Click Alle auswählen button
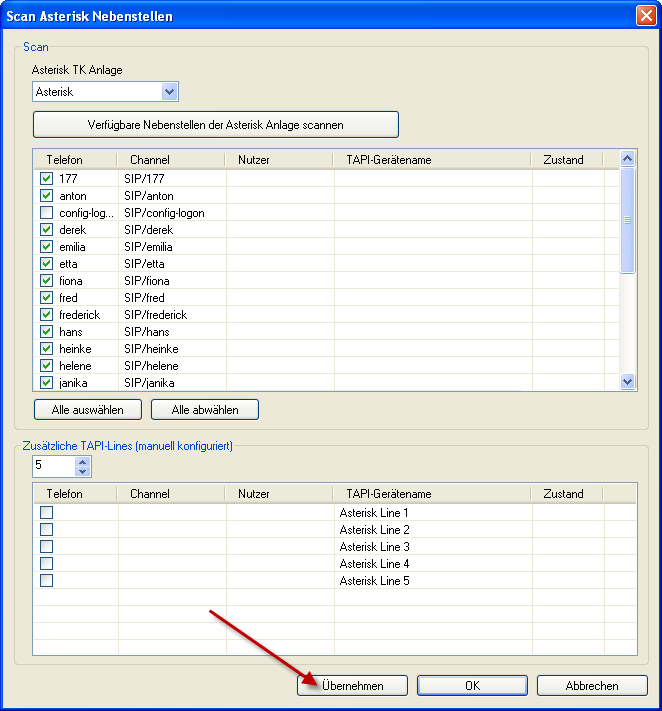The image size is (662, 711). click(x=87, y=410)
